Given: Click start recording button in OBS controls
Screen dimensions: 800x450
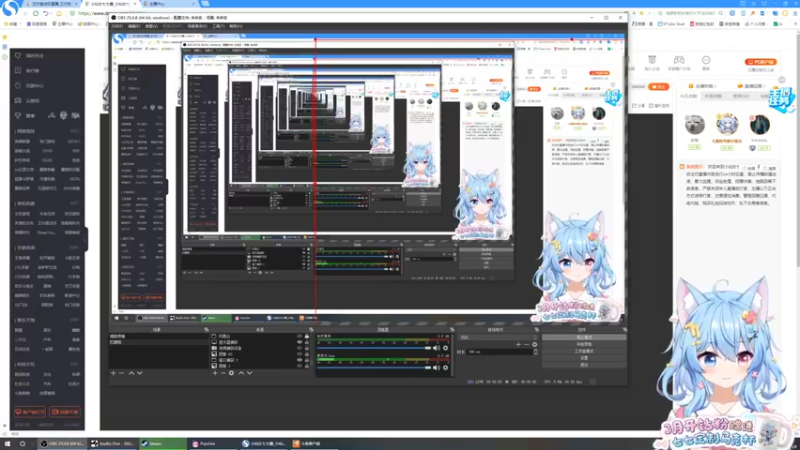Looking at the screenshot, I should coord(584,344).
